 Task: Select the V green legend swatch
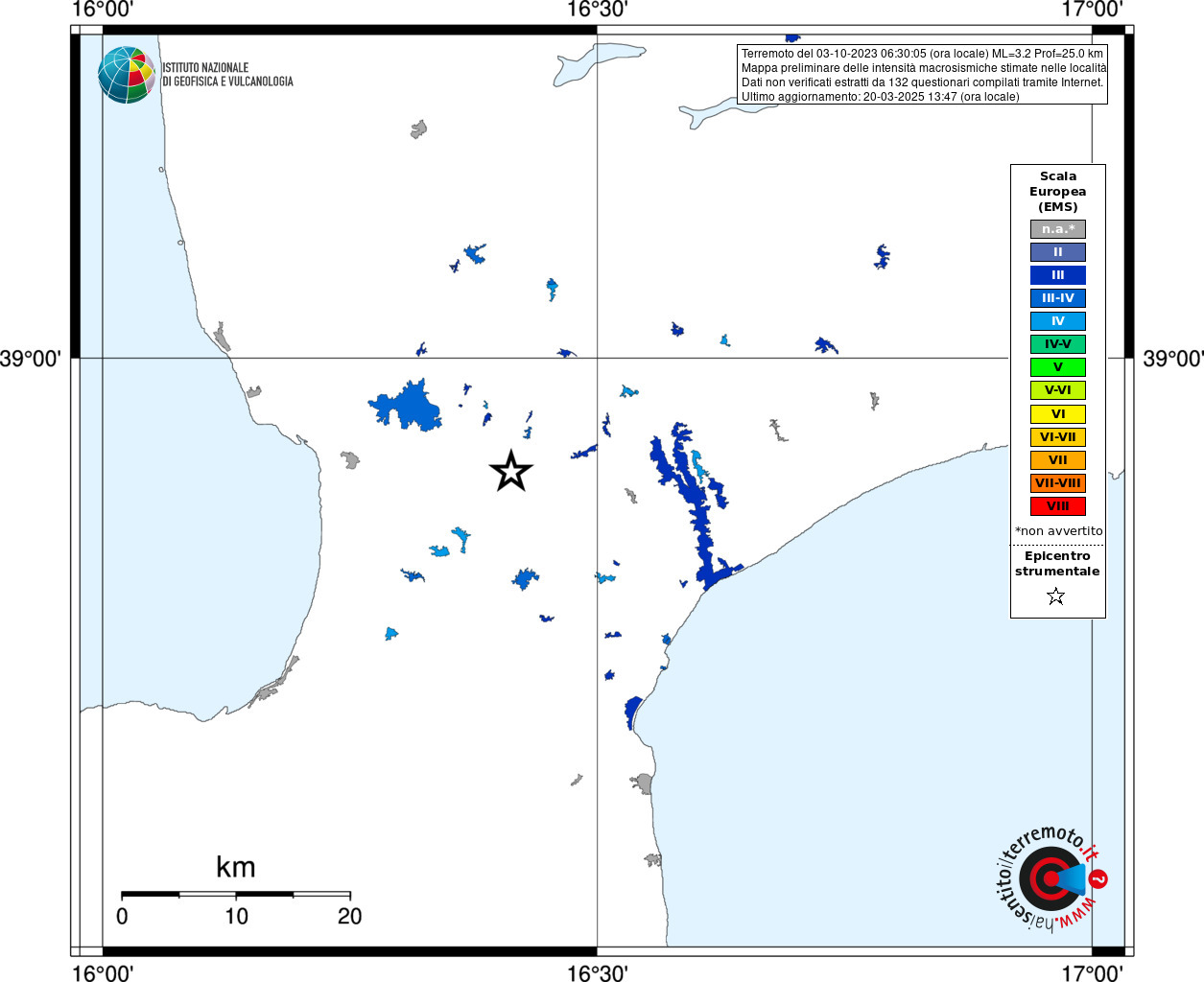pos(1057,367)
